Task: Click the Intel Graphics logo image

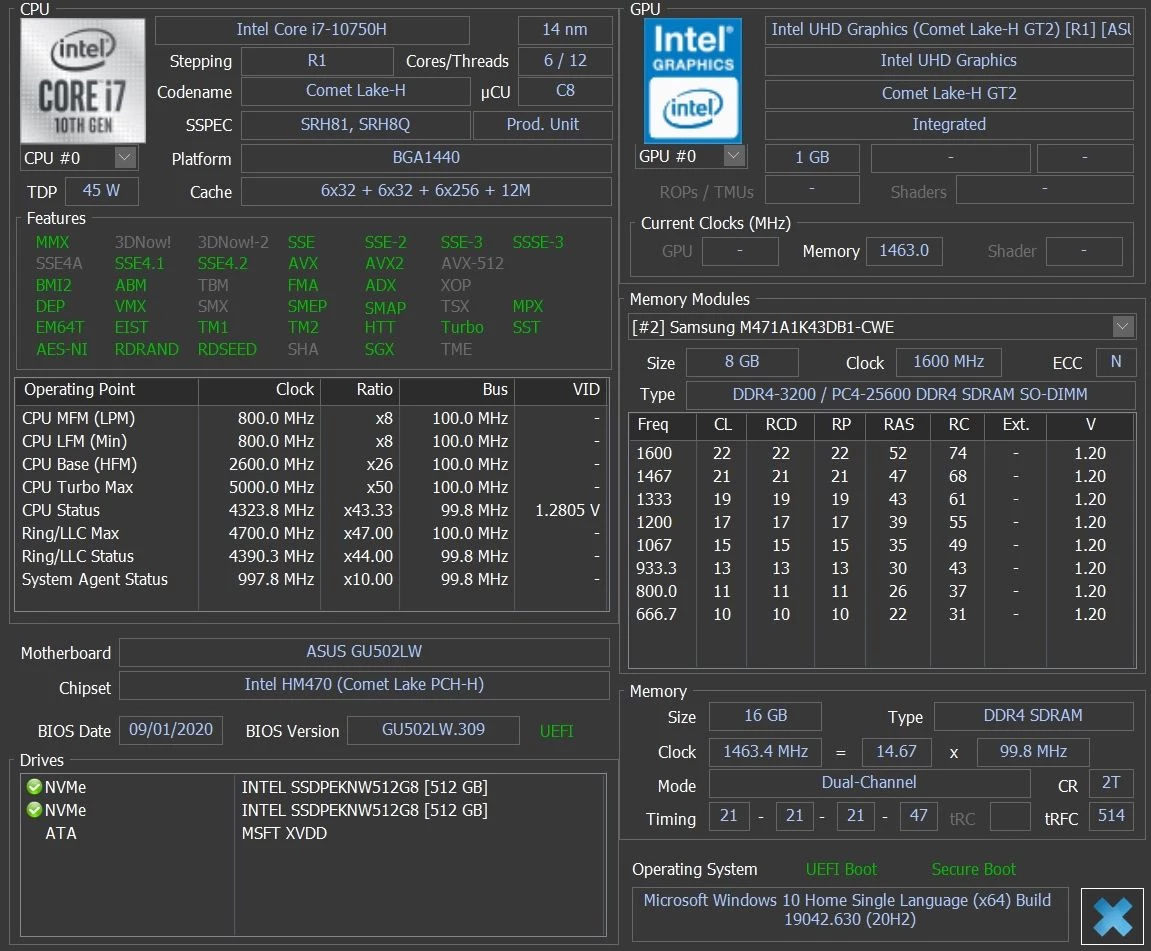Action: 692,80
